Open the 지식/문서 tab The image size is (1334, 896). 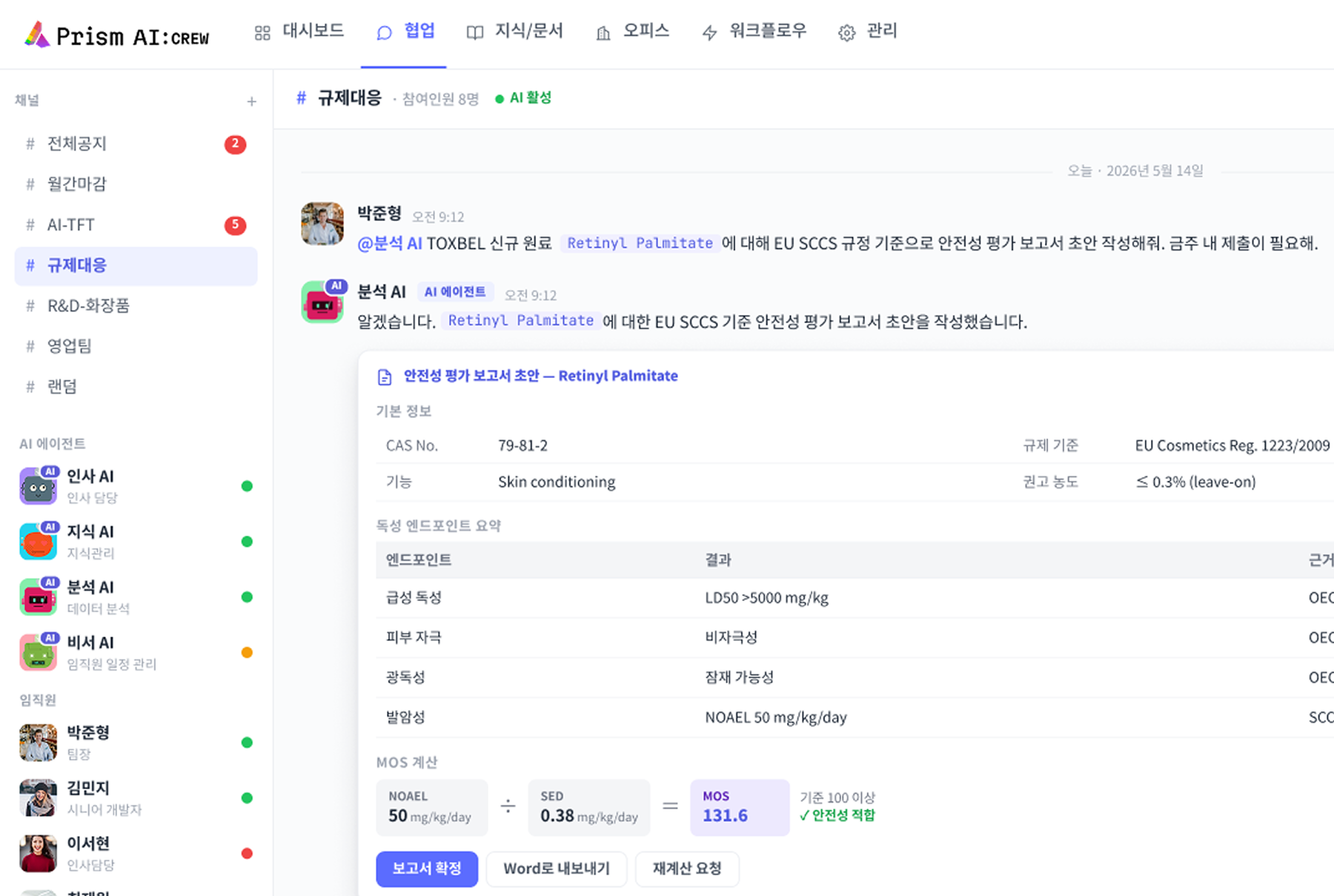coord(515,31)
